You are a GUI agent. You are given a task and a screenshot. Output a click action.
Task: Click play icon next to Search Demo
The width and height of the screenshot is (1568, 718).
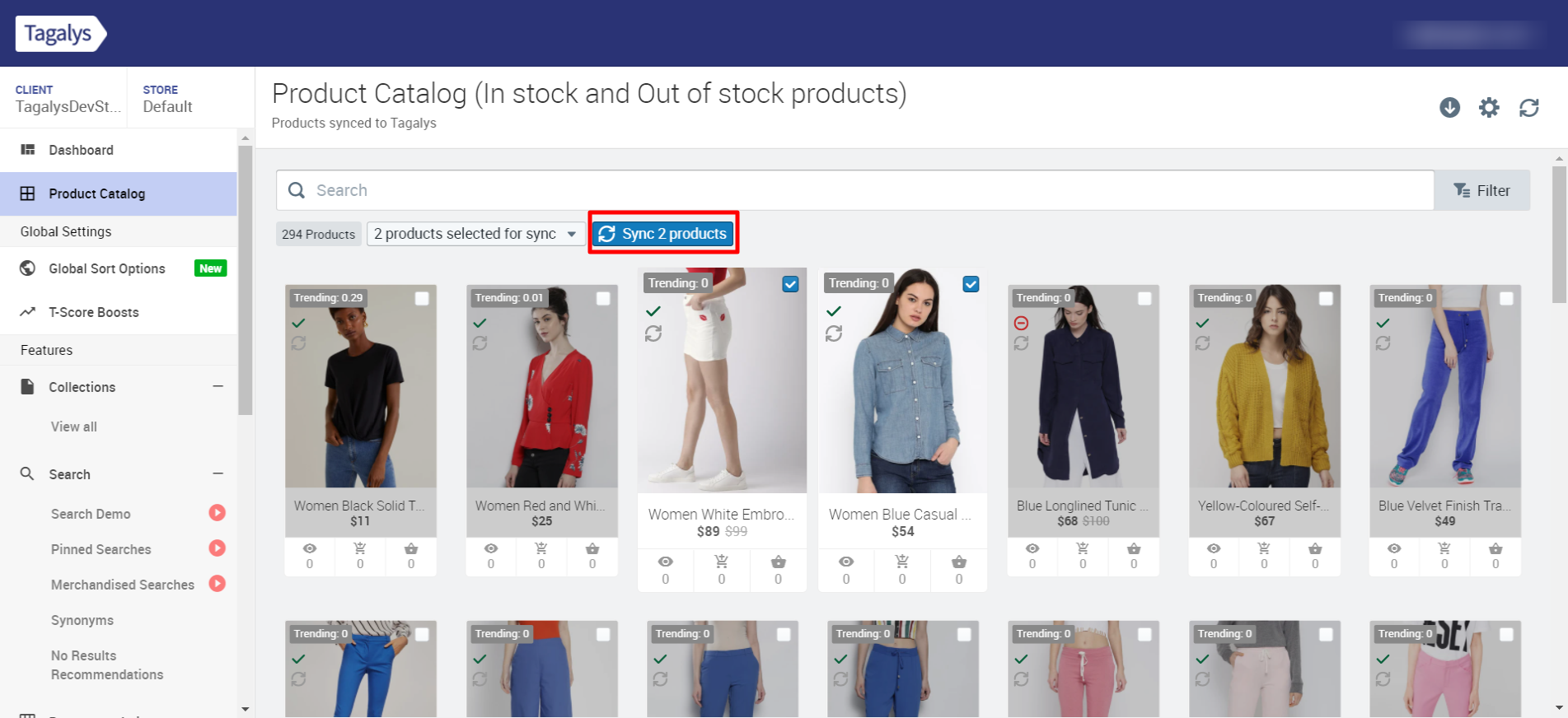click(x=218, y=513)
